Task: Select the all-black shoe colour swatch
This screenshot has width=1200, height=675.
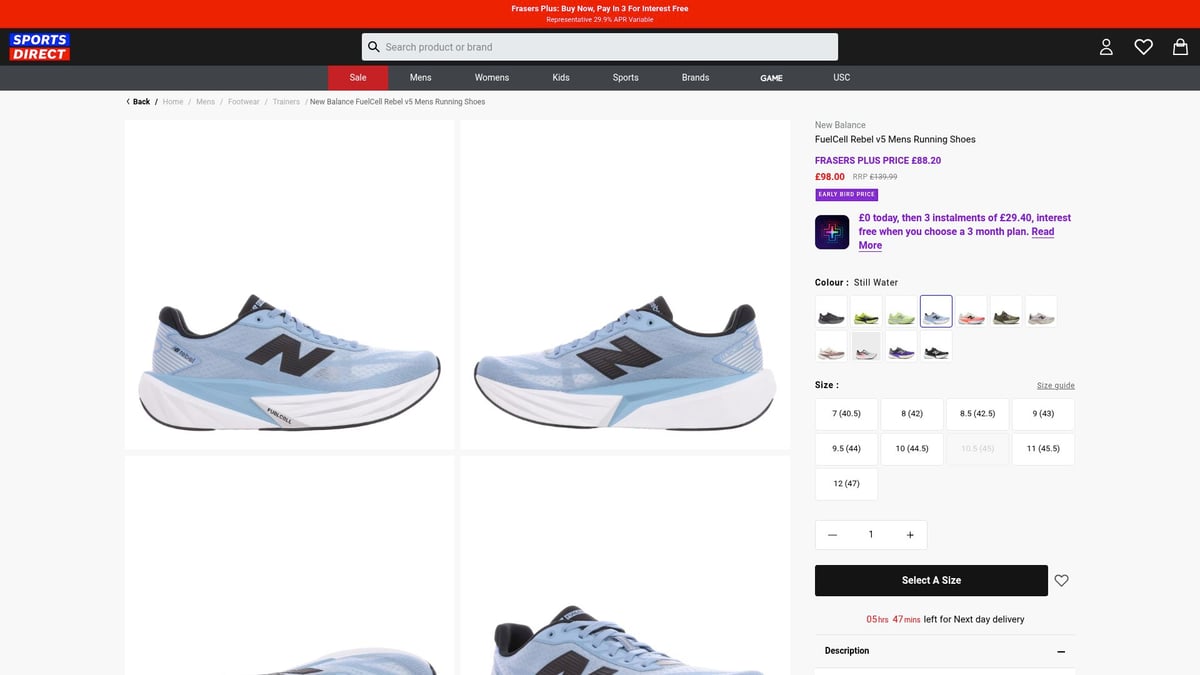Action: 831,311
